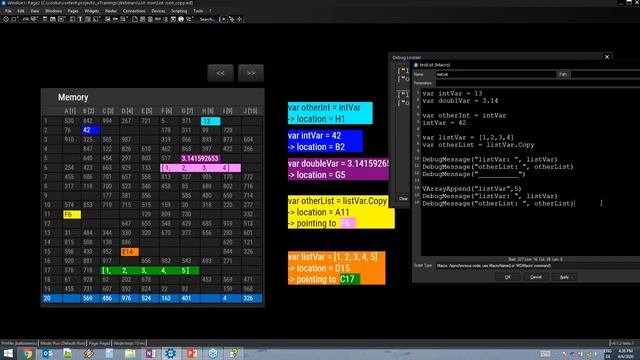
Task: Click code line 'var otherInt = intVar'
Action: (x=464, y=116)
